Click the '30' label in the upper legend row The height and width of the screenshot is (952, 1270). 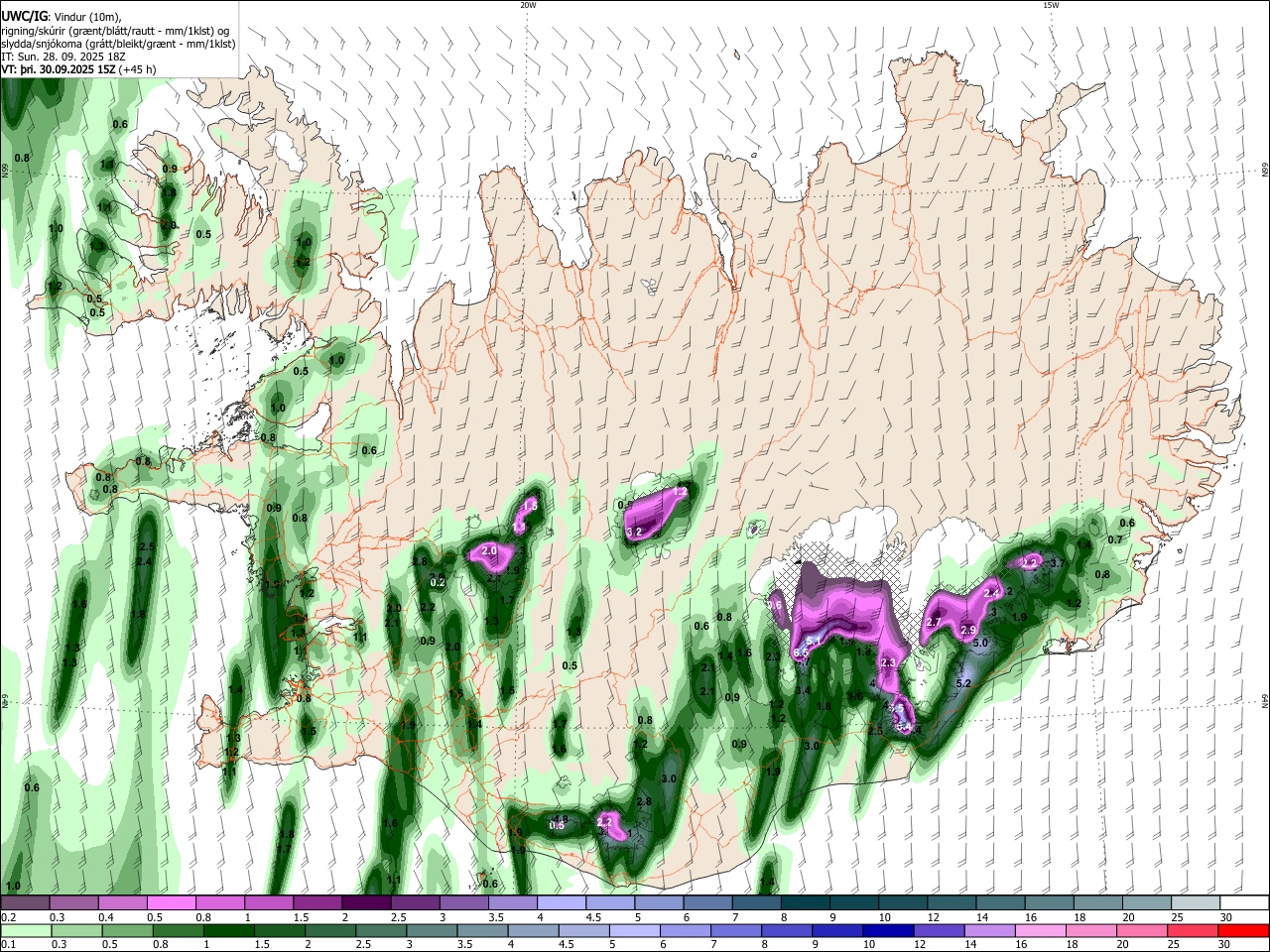point(1226,917)
